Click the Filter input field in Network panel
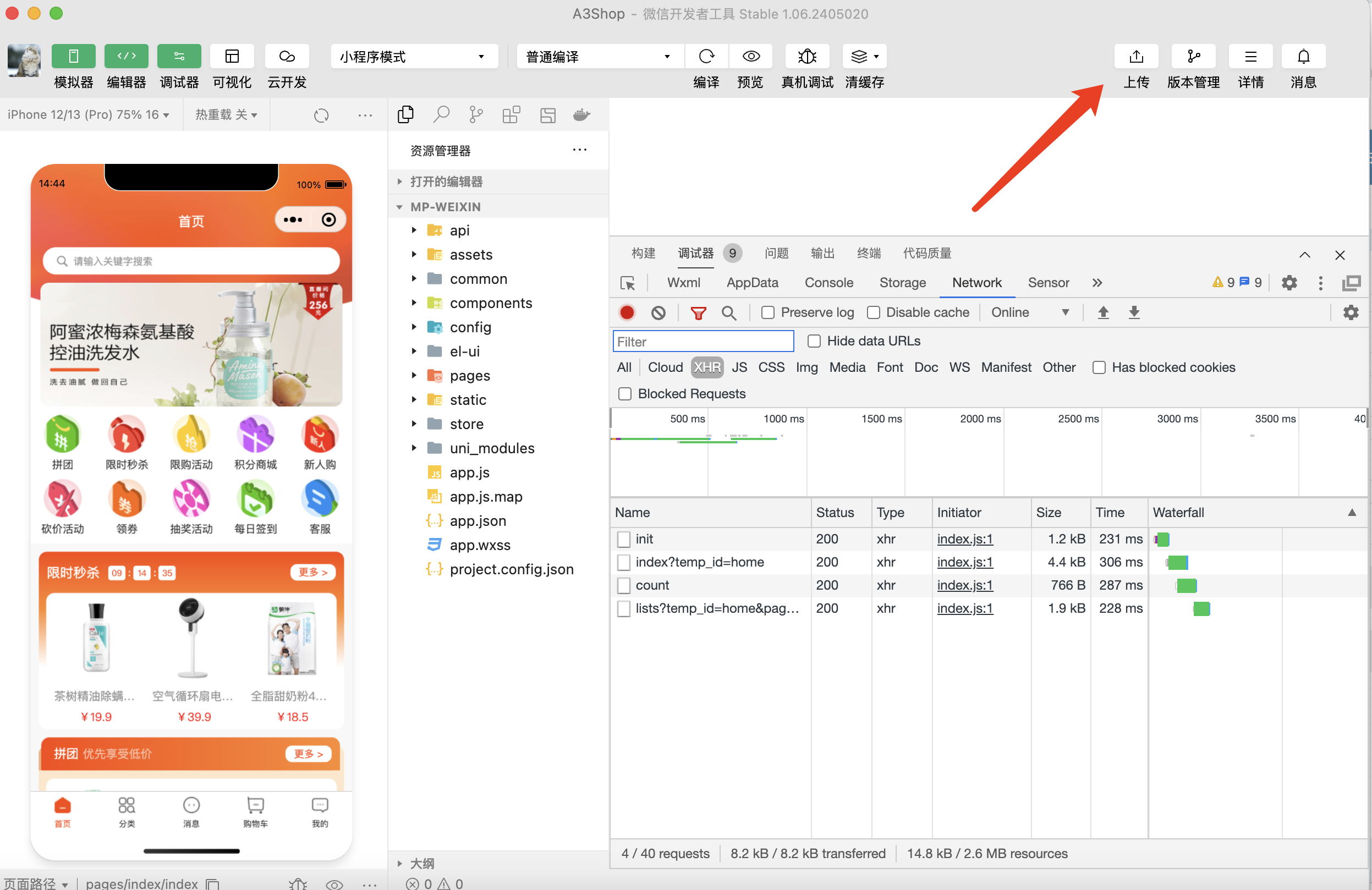 click(x=703, y=342)
